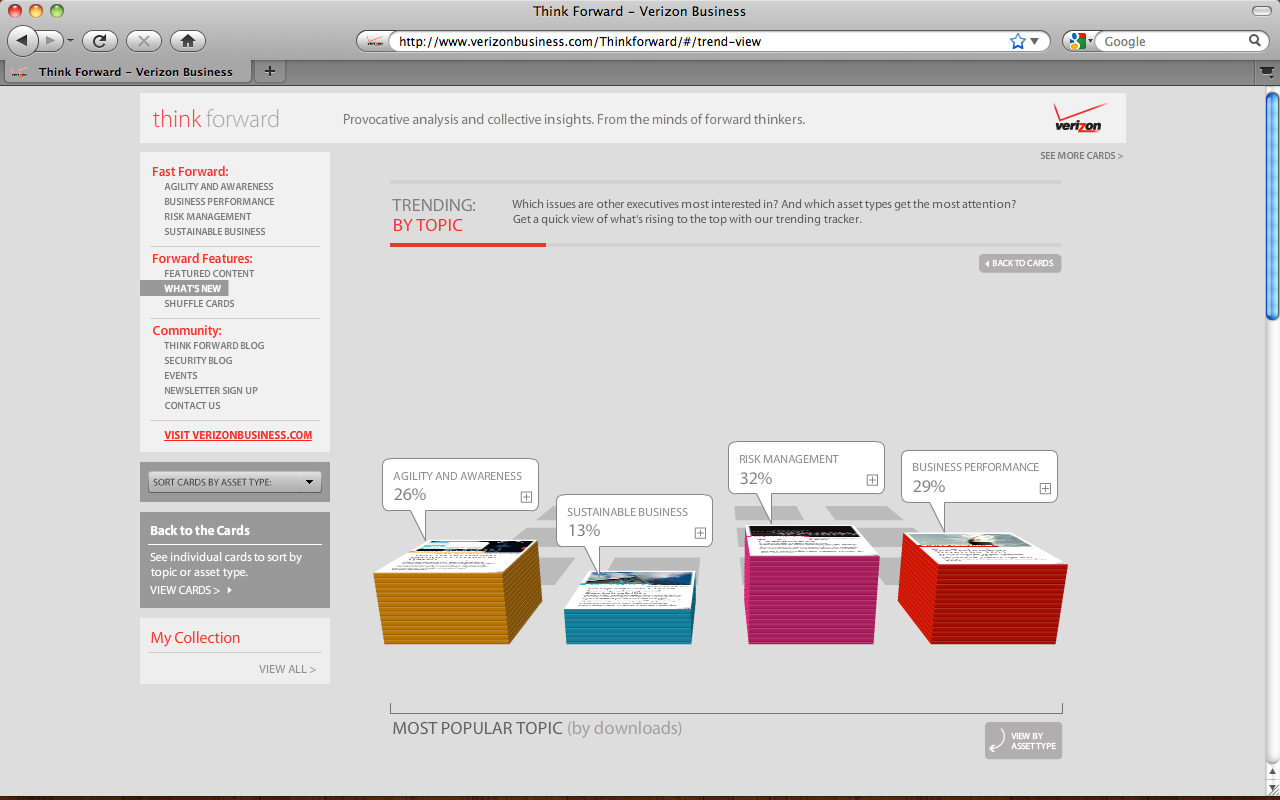Screen dimensions: 1280x800
Task: Click the window toolbar toggle pill button
Action: pos(1261,11)
